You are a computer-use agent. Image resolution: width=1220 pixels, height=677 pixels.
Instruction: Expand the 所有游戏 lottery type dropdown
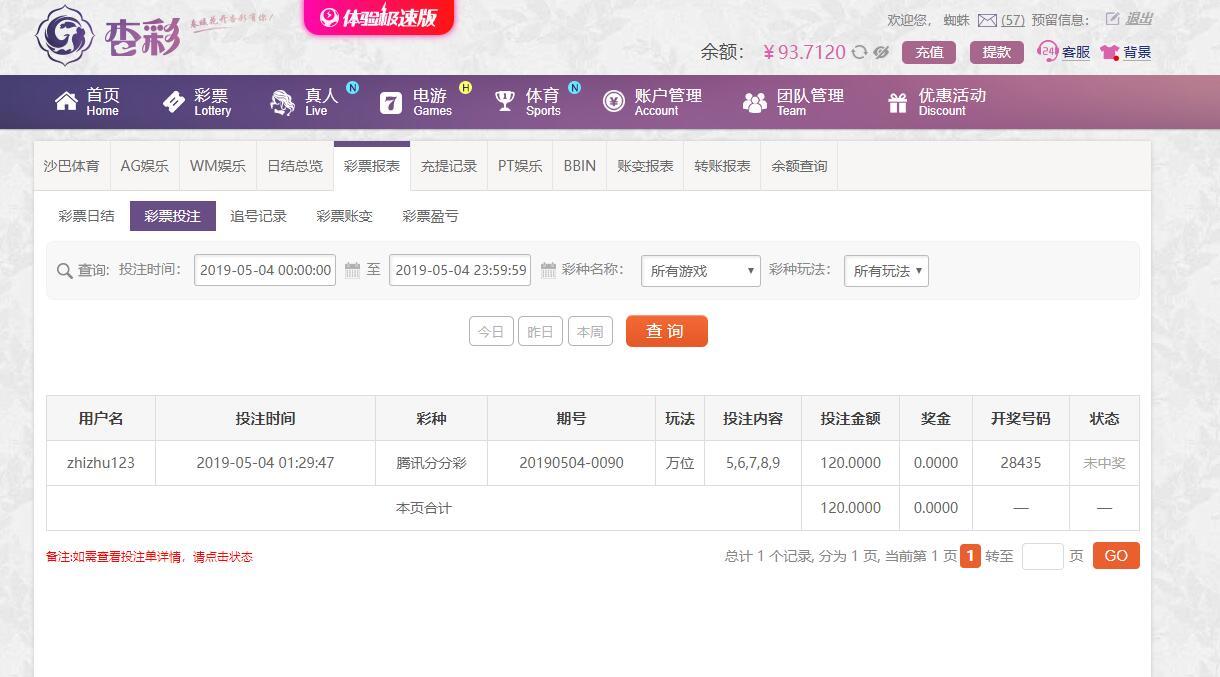coord(700,271)
